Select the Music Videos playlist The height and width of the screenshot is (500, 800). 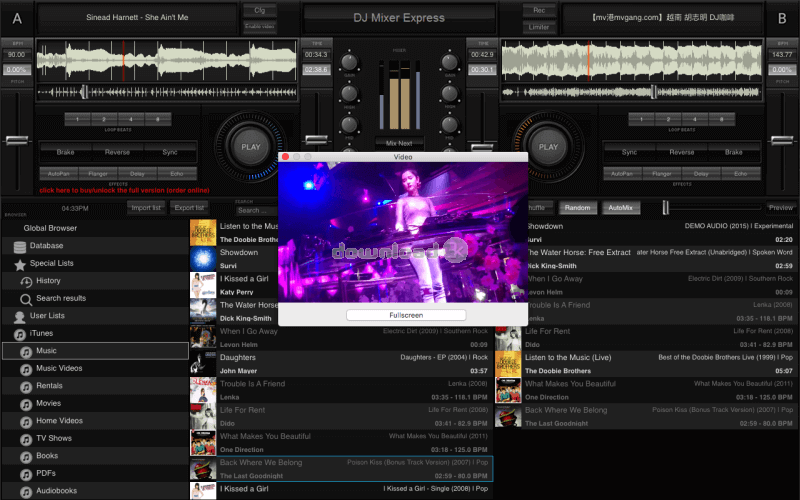(95, 368)
